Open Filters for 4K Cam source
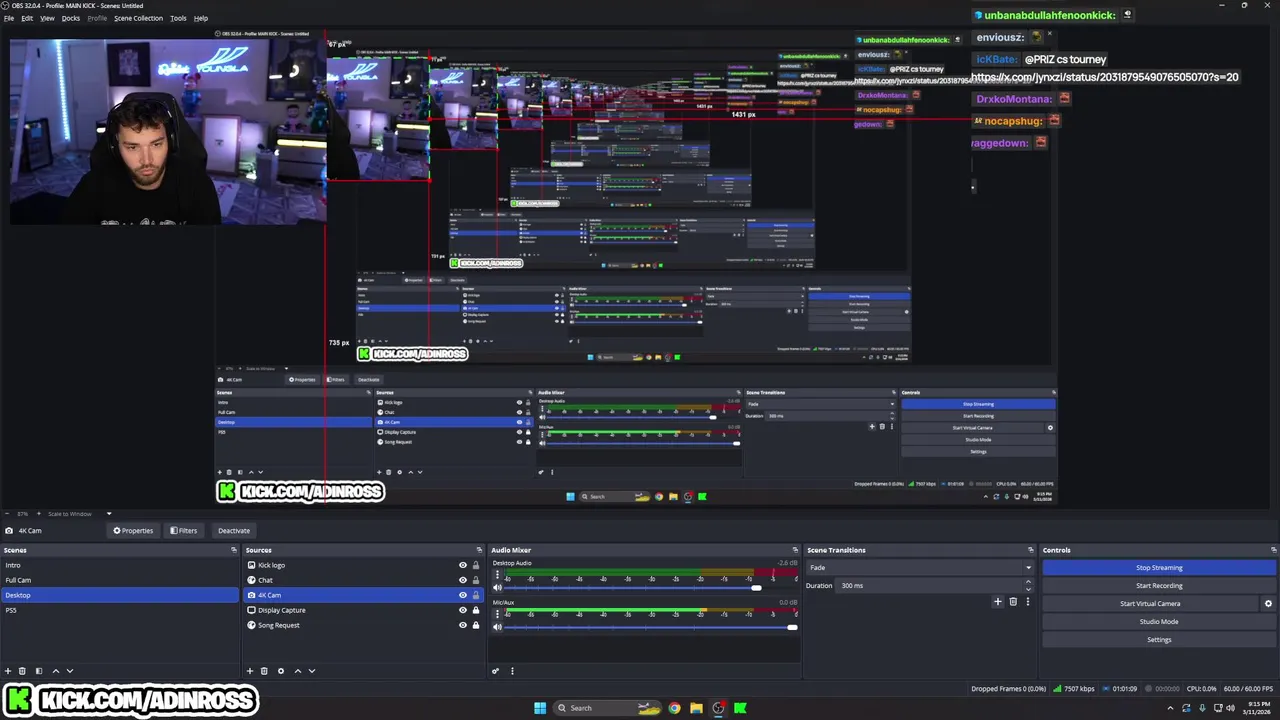The width and height of the screenshot is (1280, 720). [183, 531]
